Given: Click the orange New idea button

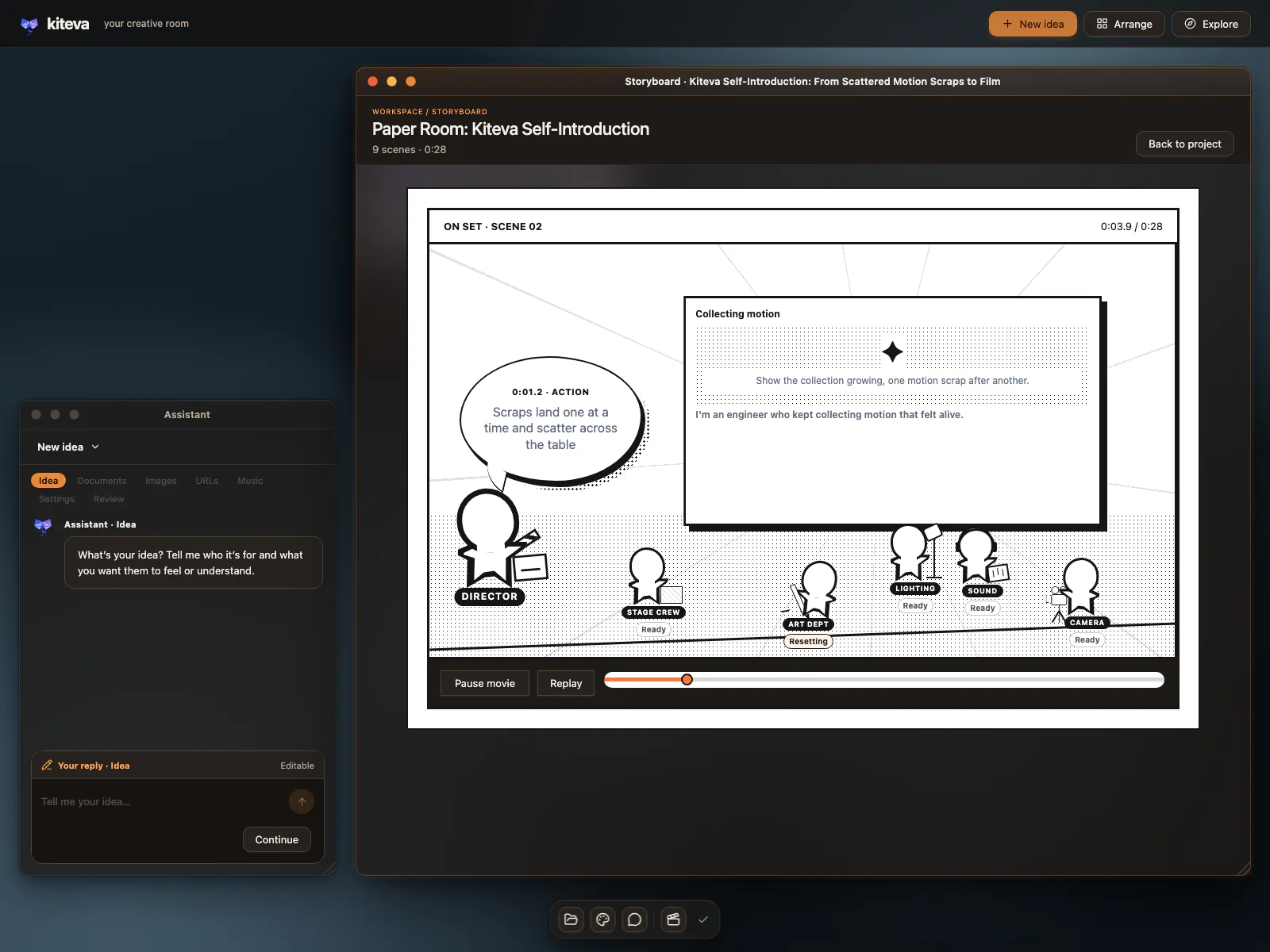Looking at the screenshot, I should pyautogui.click(x=1033, y=24).
